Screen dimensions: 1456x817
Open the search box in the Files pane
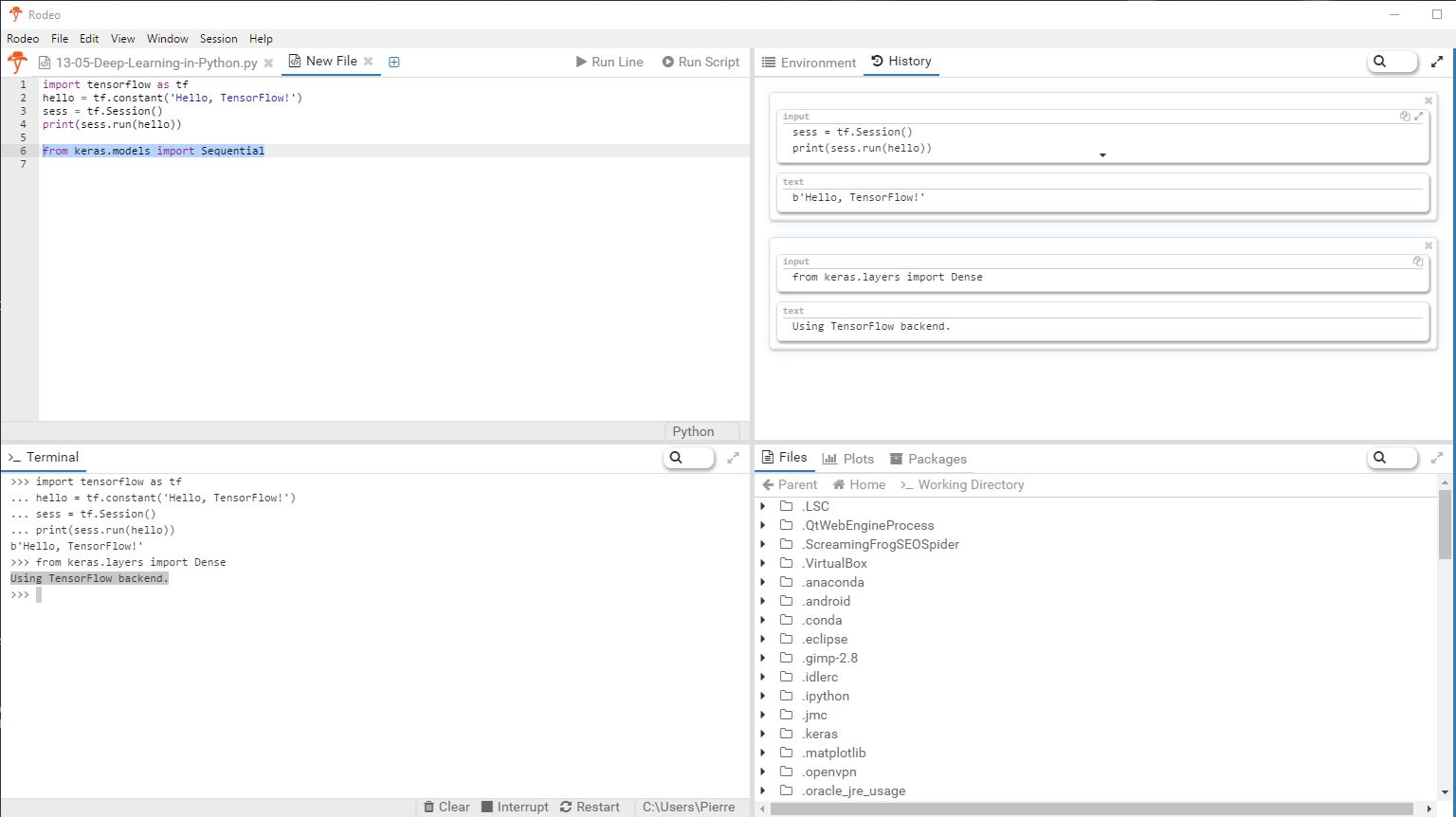coord(1392,458)
